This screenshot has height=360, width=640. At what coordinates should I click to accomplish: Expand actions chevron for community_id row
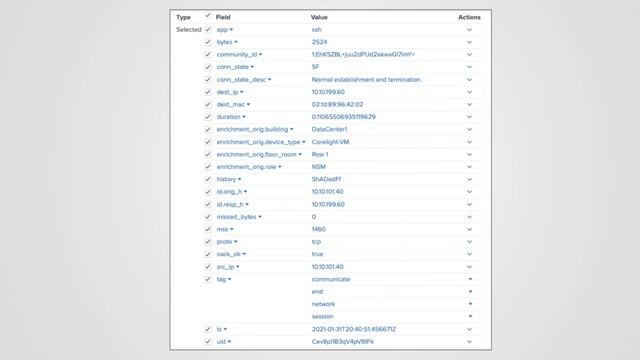(x=469, y=54)
